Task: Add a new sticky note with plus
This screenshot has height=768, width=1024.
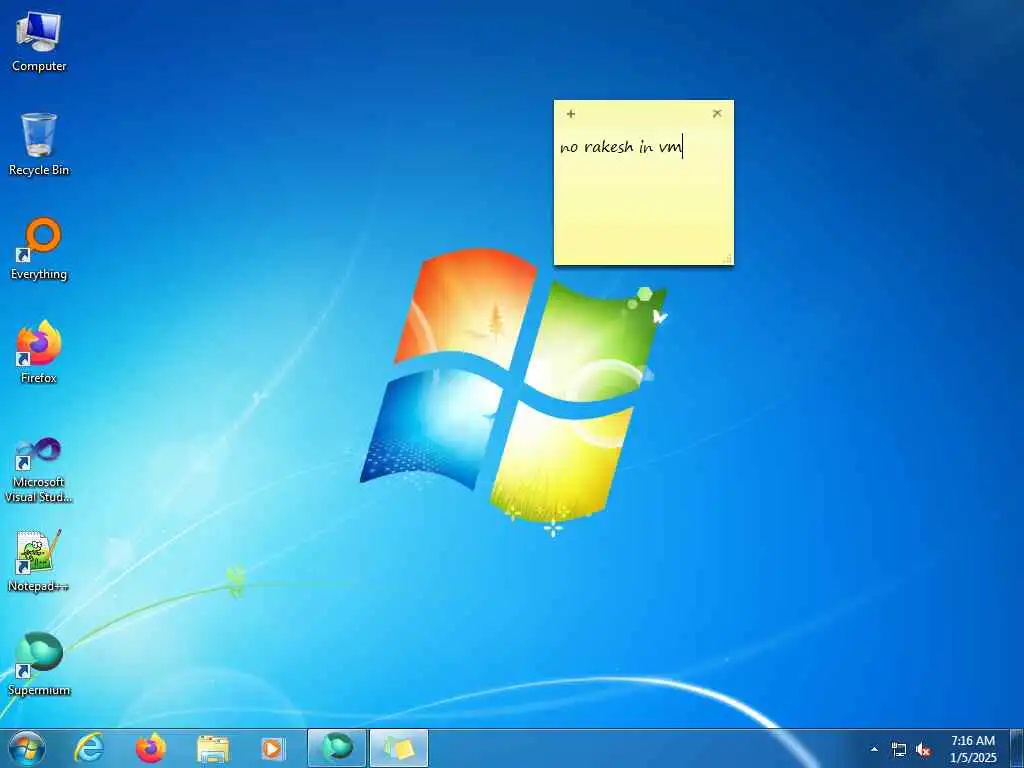Action: point(571,114)
